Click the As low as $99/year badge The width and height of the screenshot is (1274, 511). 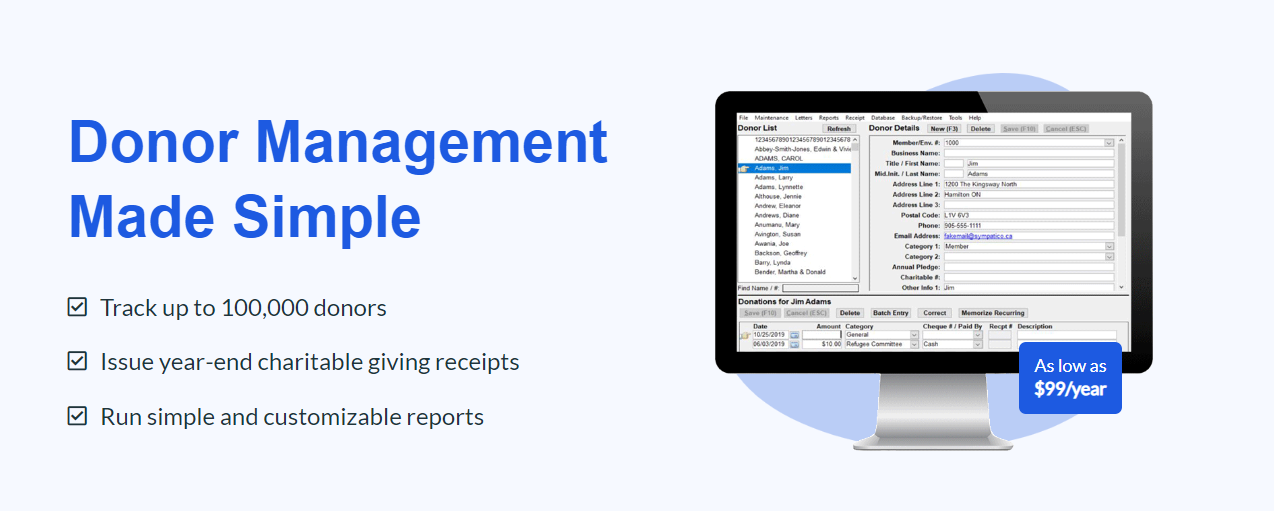pos(1070,378)
